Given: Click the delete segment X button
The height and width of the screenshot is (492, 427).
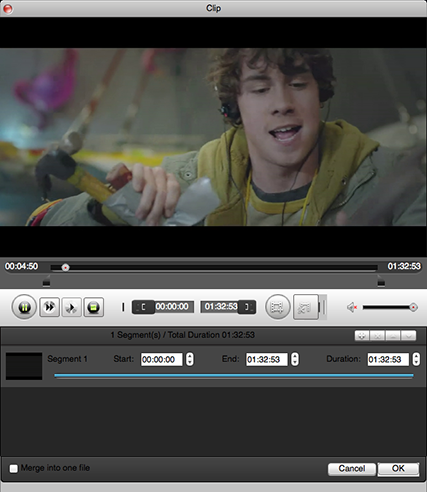Looking at the screenshot, I should pos(377,336).
